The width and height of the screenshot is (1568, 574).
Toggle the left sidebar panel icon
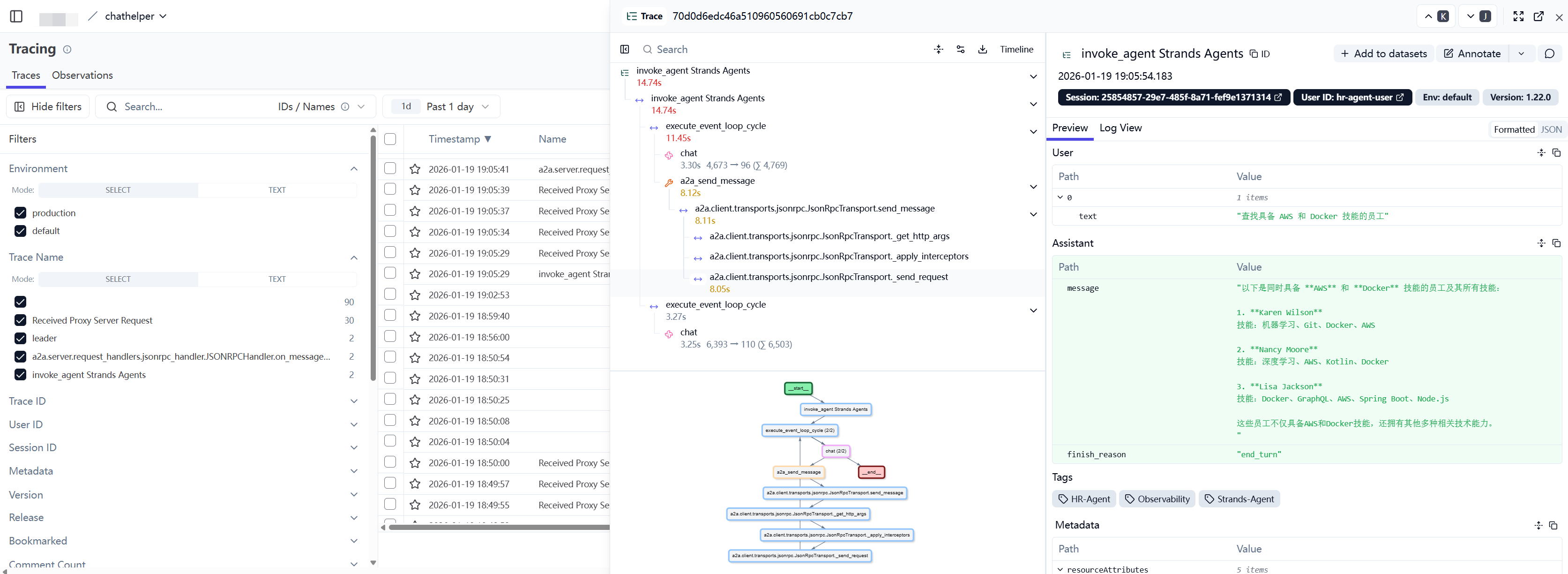[x=16, y=16]
